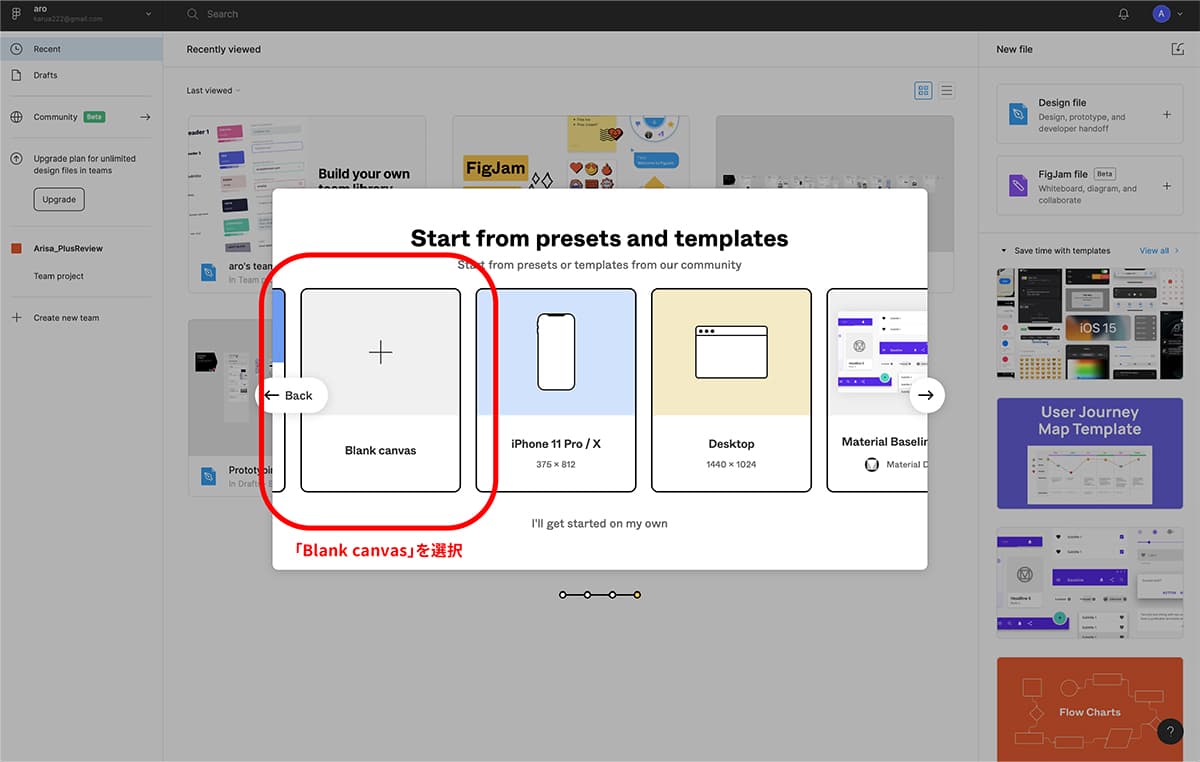The width and height of the screenshot is (1200, 762).
Task: Open the account switcher dropdown
Action: pos(148,14)
